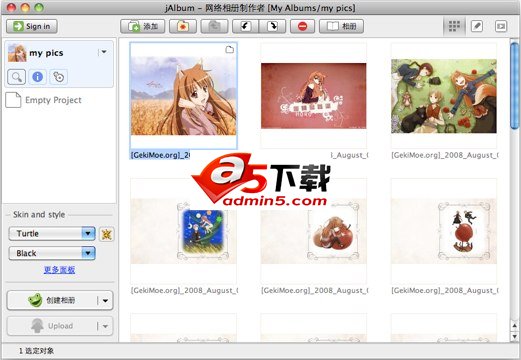Viewport: 521px width, 360px height.
Task: Click the tag icon beside info
Action: click(59, 77)
